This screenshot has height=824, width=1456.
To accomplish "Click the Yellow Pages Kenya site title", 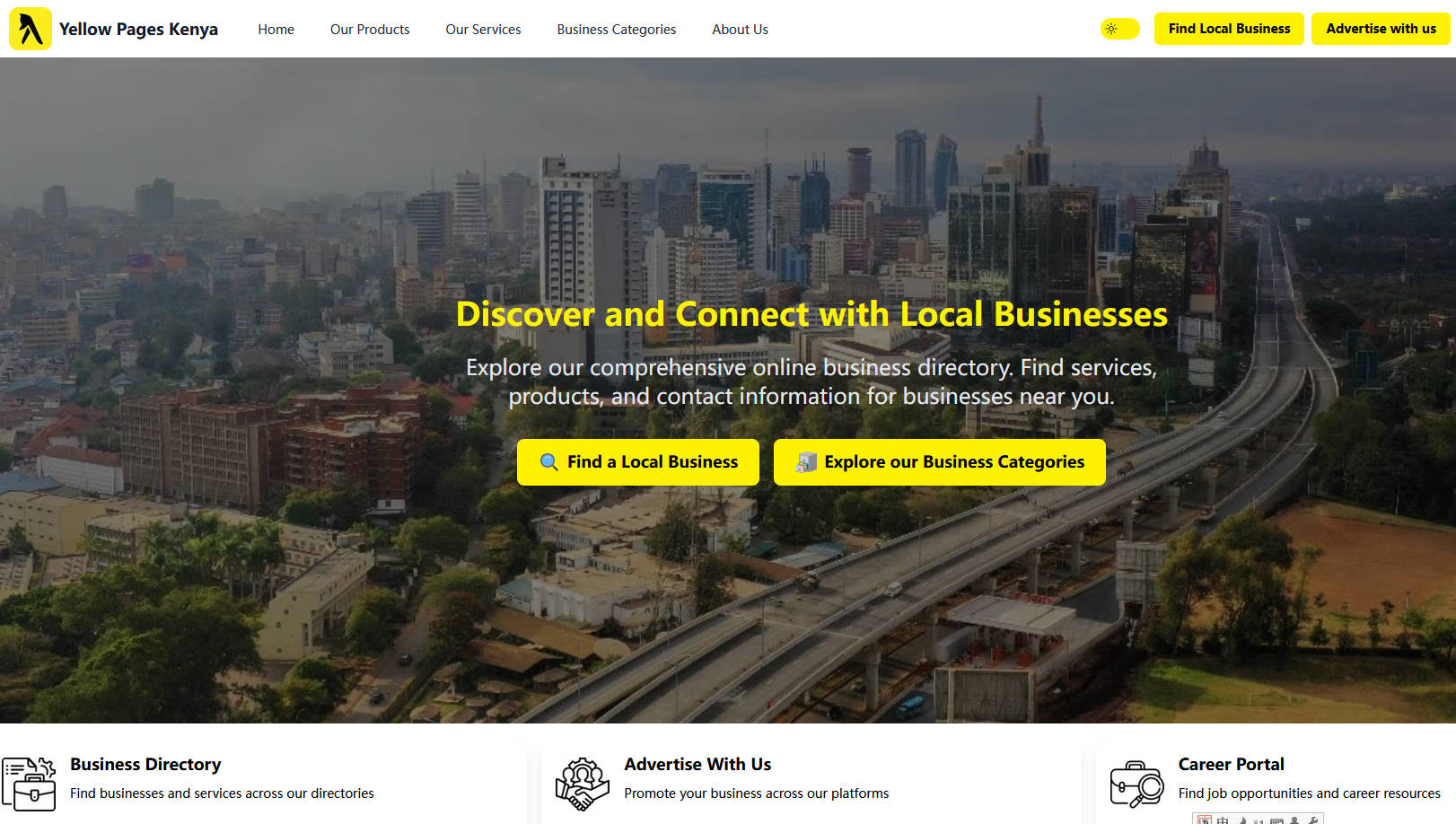I will tap(138, 29).
